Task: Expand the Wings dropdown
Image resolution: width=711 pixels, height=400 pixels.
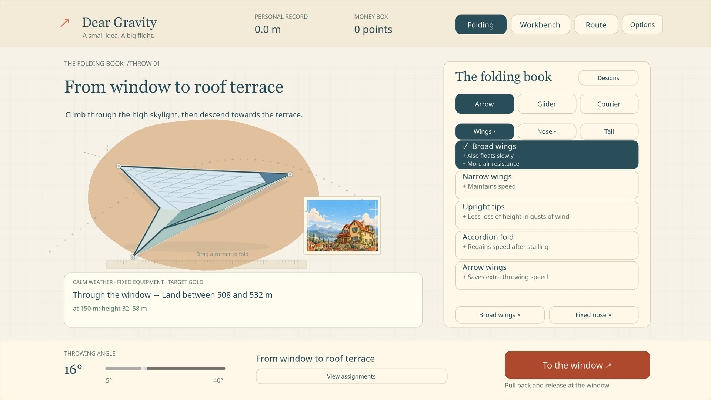Action: click(484, 132)
